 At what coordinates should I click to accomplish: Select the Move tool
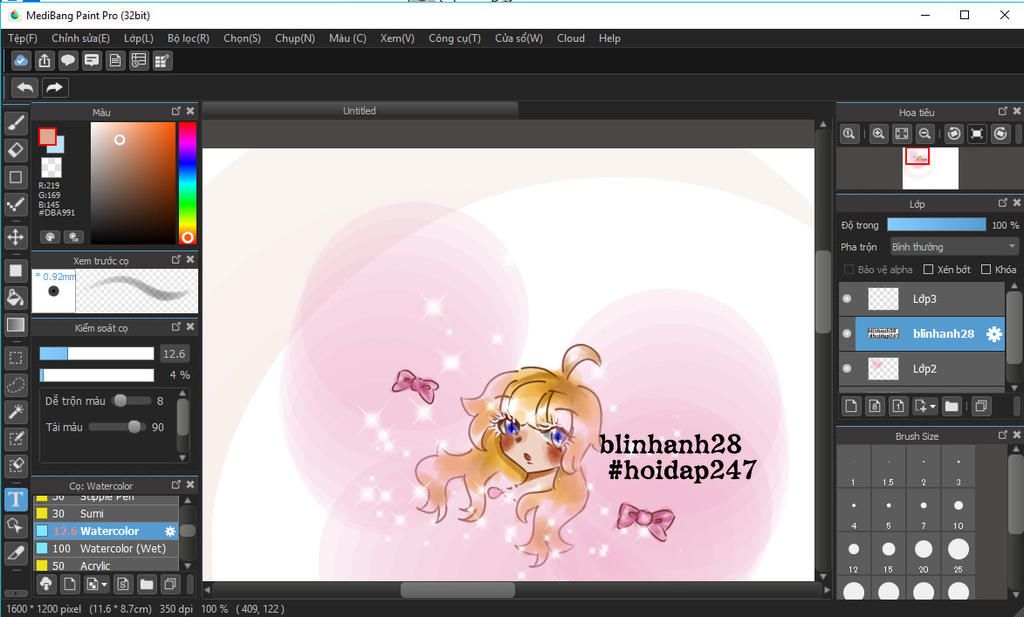(16, 237)
